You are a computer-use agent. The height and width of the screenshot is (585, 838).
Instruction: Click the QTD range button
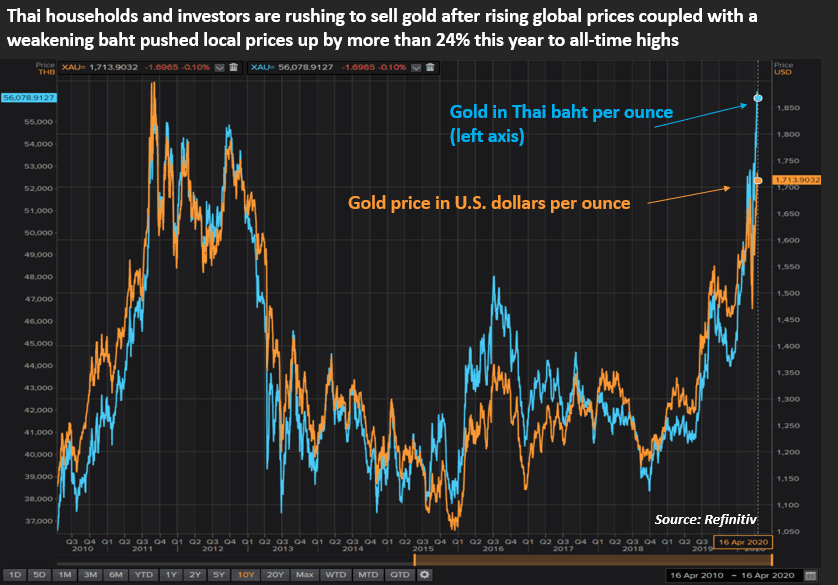(x=400, y=575)
